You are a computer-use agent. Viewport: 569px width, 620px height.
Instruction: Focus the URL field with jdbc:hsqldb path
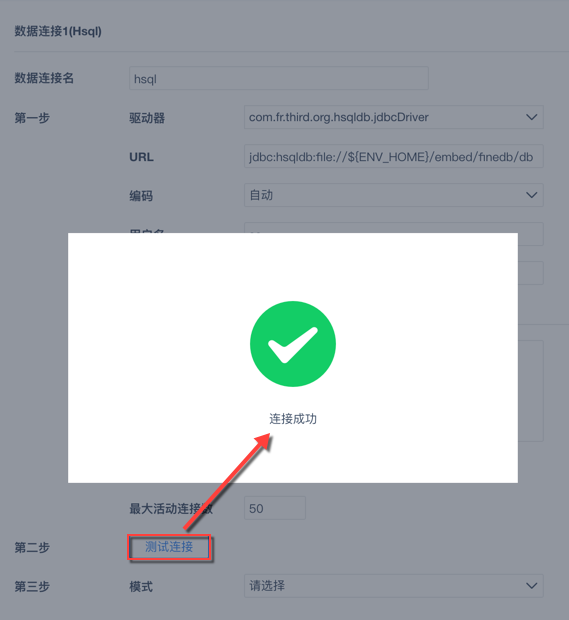point(394,156)
